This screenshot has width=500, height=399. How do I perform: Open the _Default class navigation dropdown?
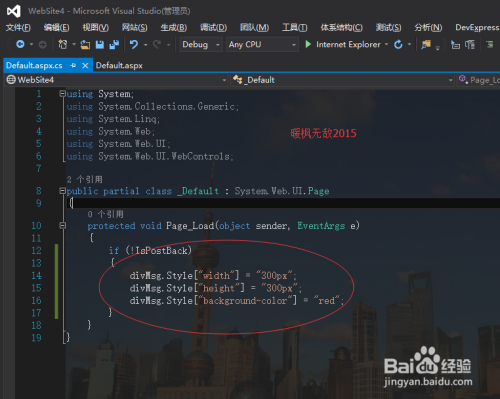click(343, 80)
